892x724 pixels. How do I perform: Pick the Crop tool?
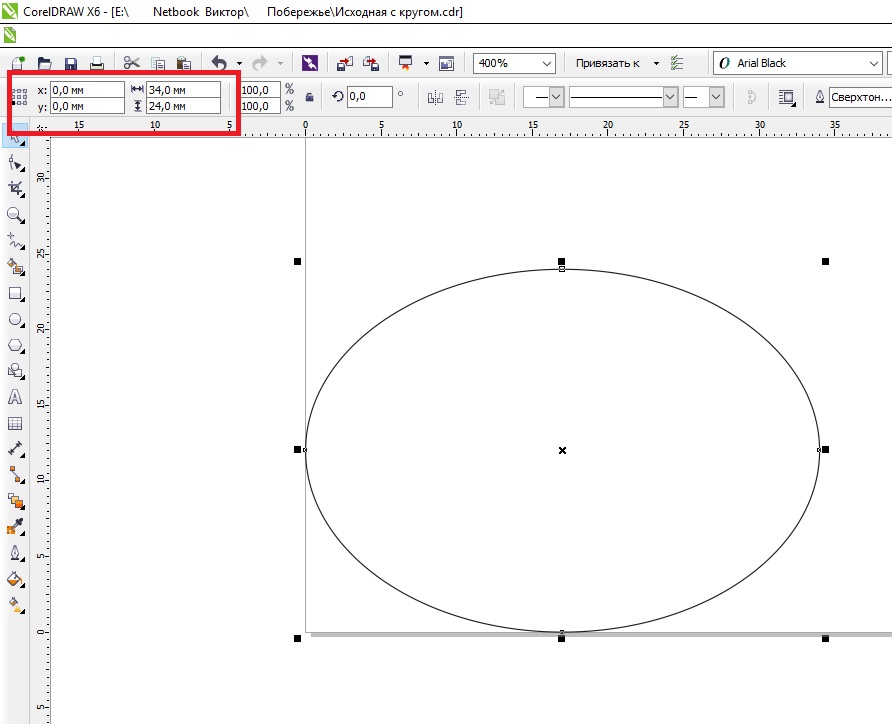15,188
